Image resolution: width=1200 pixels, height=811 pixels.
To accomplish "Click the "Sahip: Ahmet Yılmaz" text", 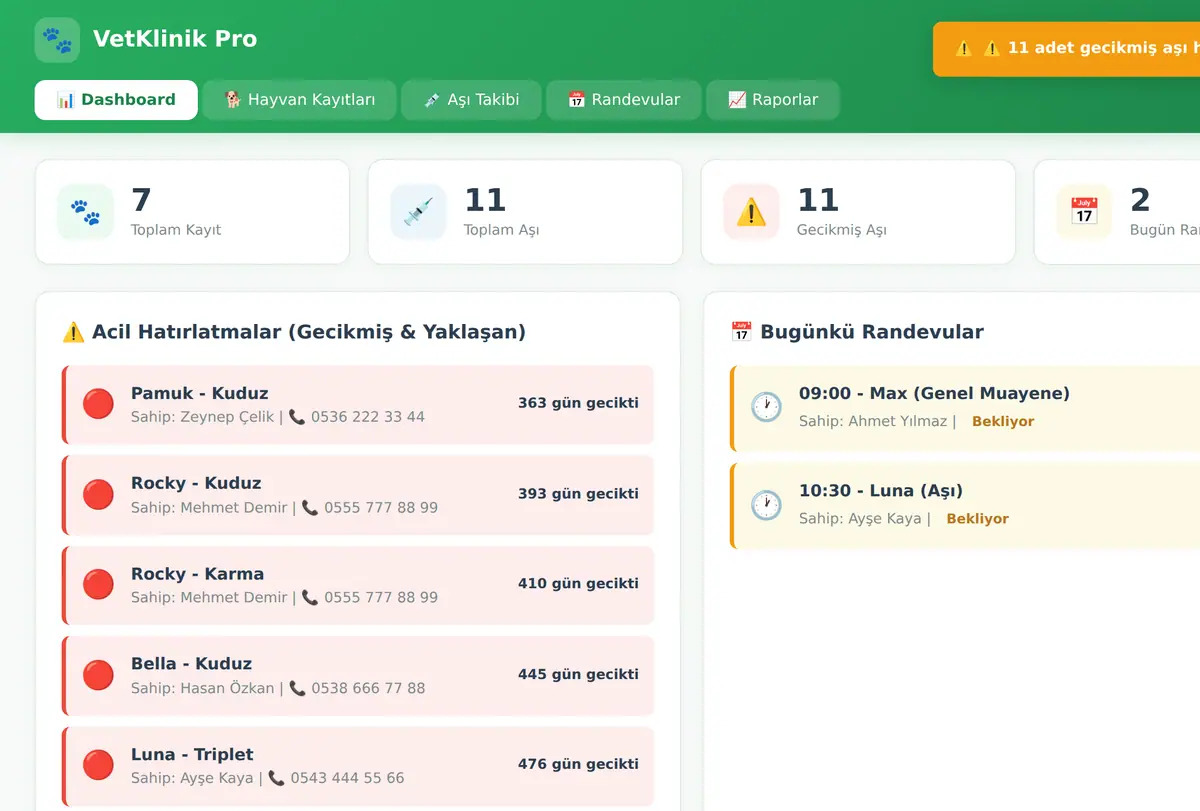I will (x=873, y=421).
